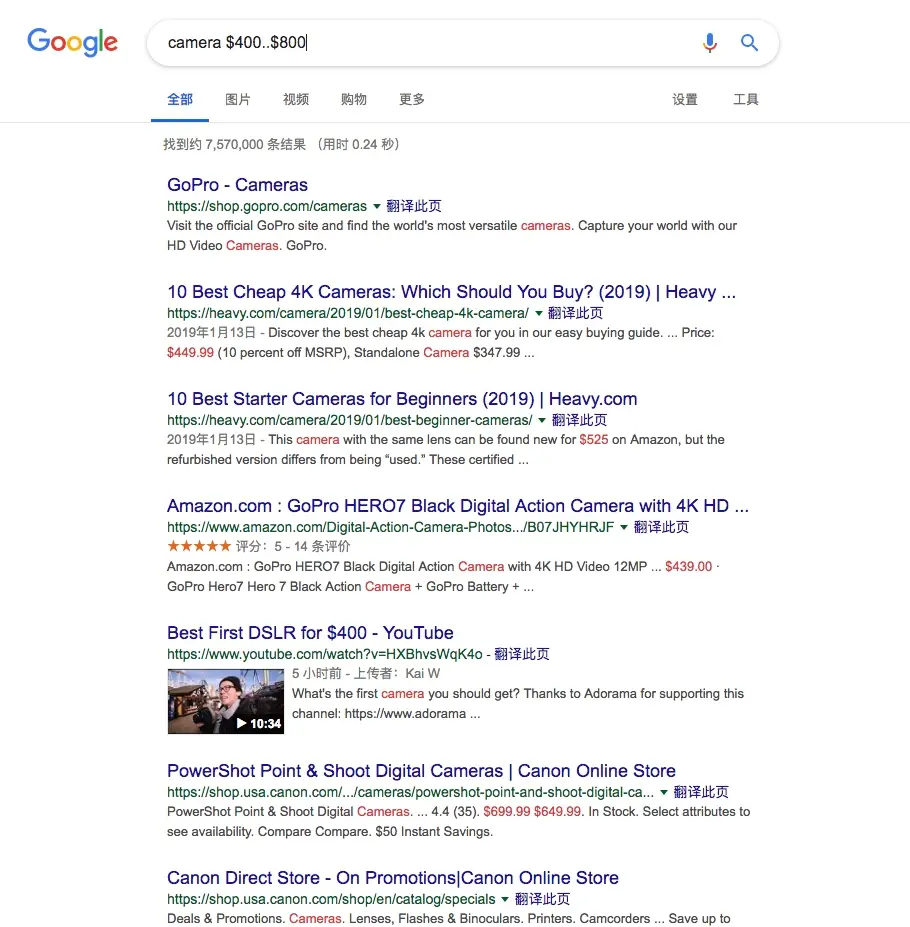Select the 全部 tab
910x927 pixels.
click(x=180, y=99)
